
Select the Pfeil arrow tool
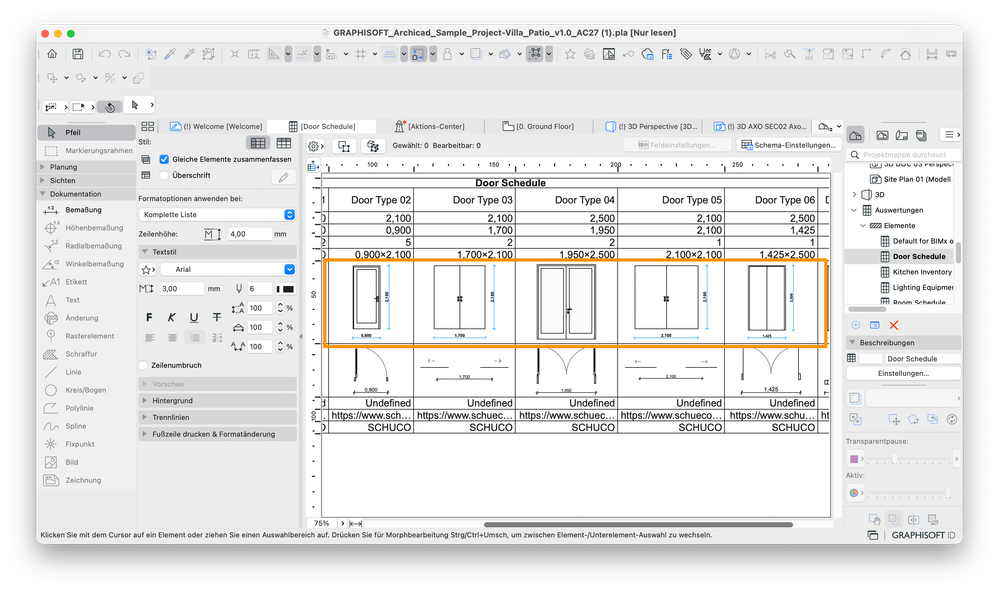click(86, 133)
